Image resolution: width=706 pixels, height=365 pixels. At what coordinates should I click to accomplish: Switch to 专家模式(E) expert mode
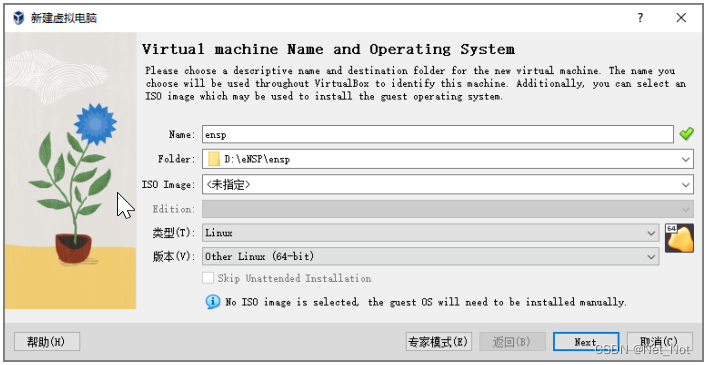click(439, 342)
